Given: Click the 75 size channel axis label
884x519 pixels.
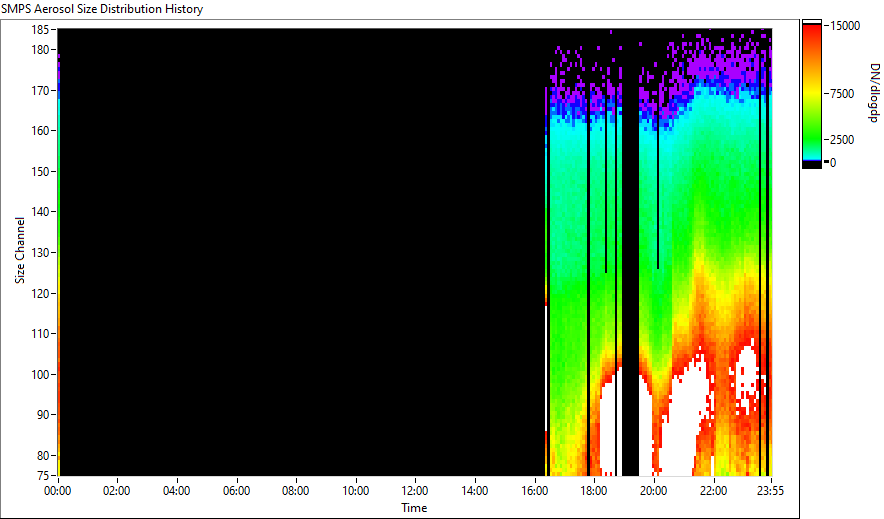Looking at the screenshot, I should coord(43,476).
